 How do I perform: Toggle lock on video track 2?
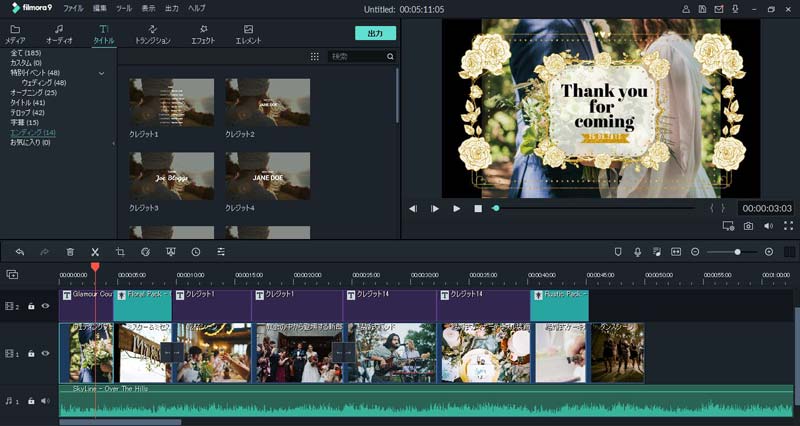[31, 306]
